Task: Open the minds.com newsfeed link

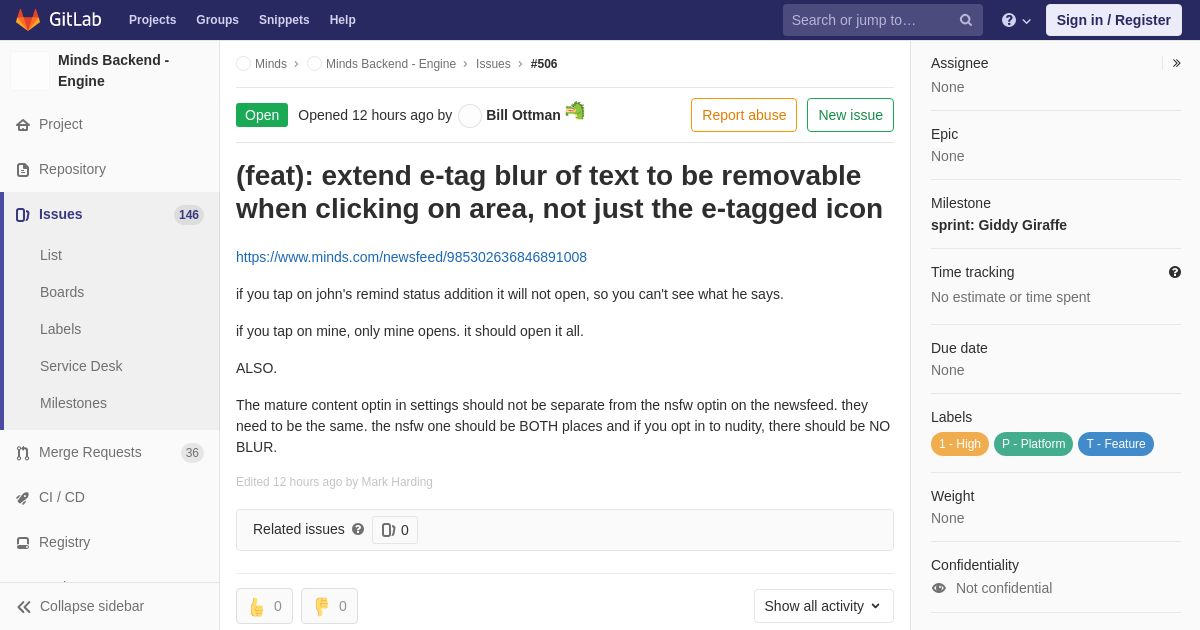Action: click(411, 257)
